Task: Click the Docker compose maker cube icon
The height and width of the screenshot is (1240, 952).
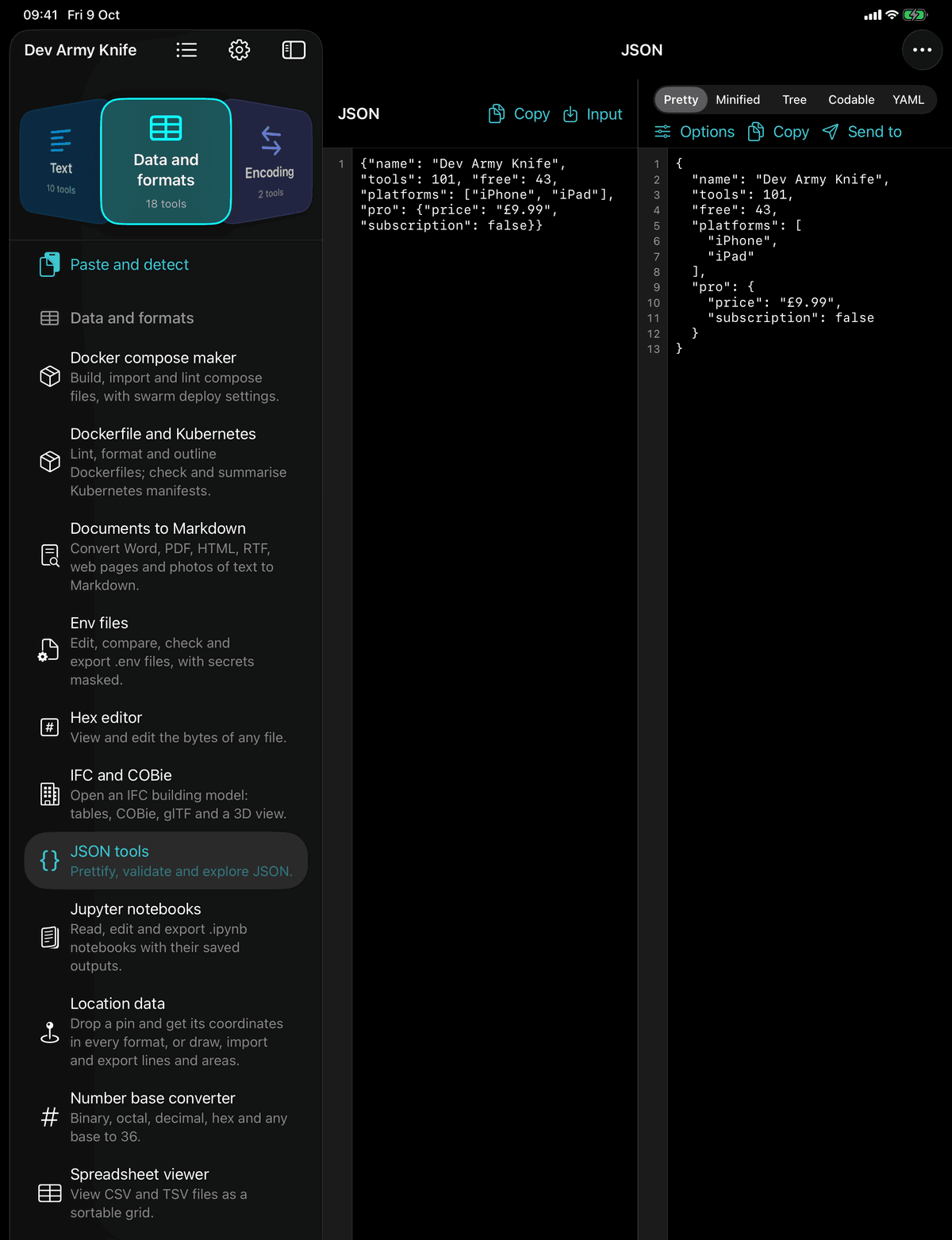Action: tap(50, 376)
